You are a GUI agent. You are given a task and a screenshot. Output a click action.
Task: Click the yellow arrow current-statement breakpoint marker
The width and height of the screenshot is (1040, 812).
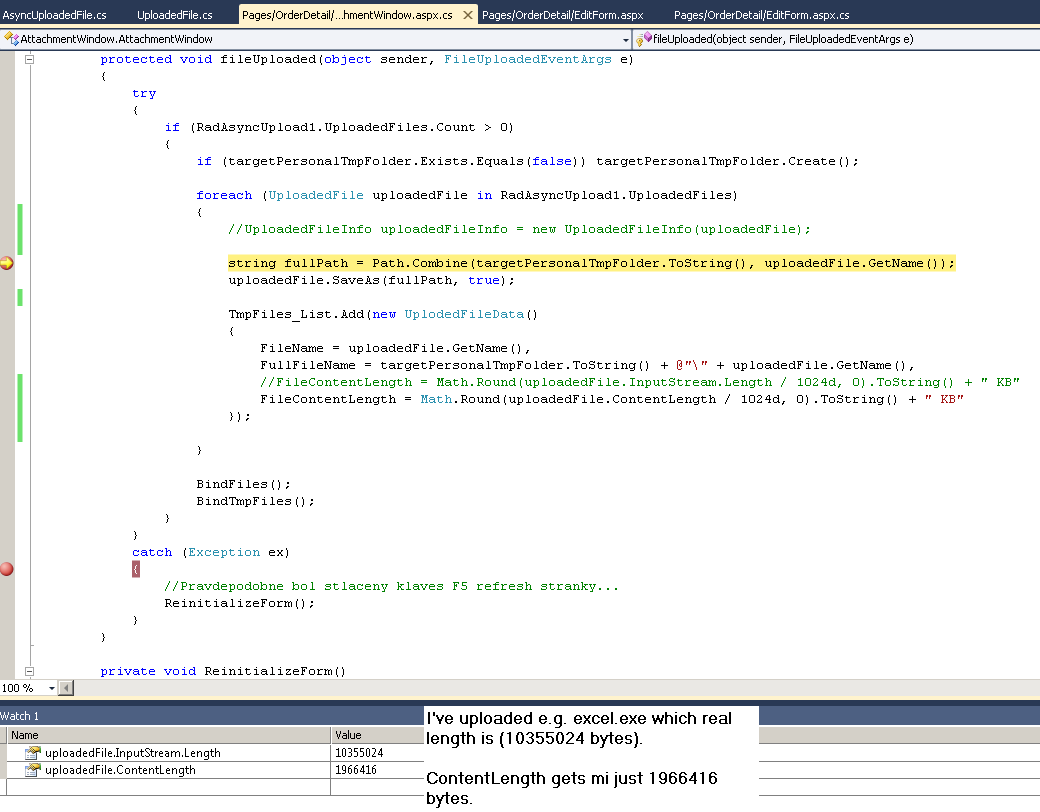[7, 263]
